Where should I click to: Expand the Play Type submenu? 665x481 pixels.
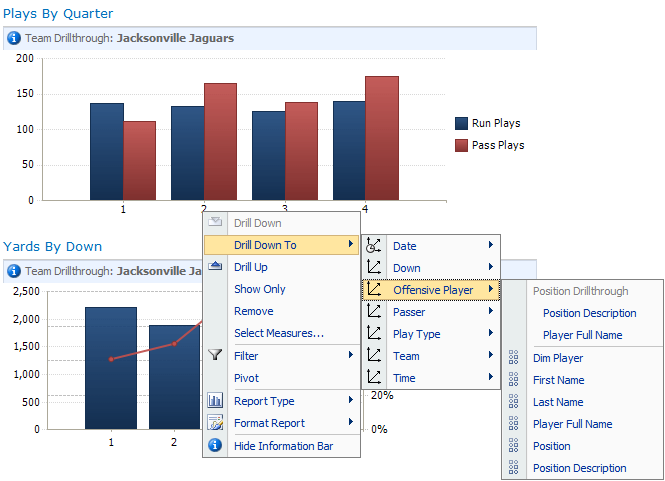click(490, 334)
